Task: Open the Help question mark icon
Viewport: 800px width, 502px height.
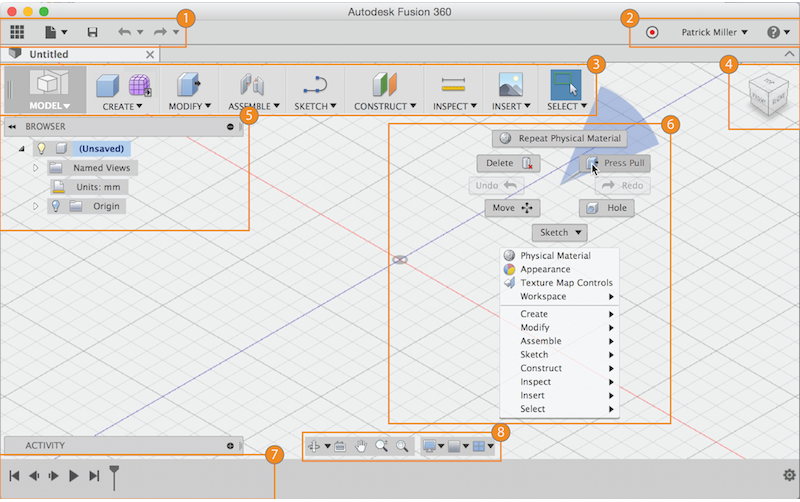Action: coord(773,32)
